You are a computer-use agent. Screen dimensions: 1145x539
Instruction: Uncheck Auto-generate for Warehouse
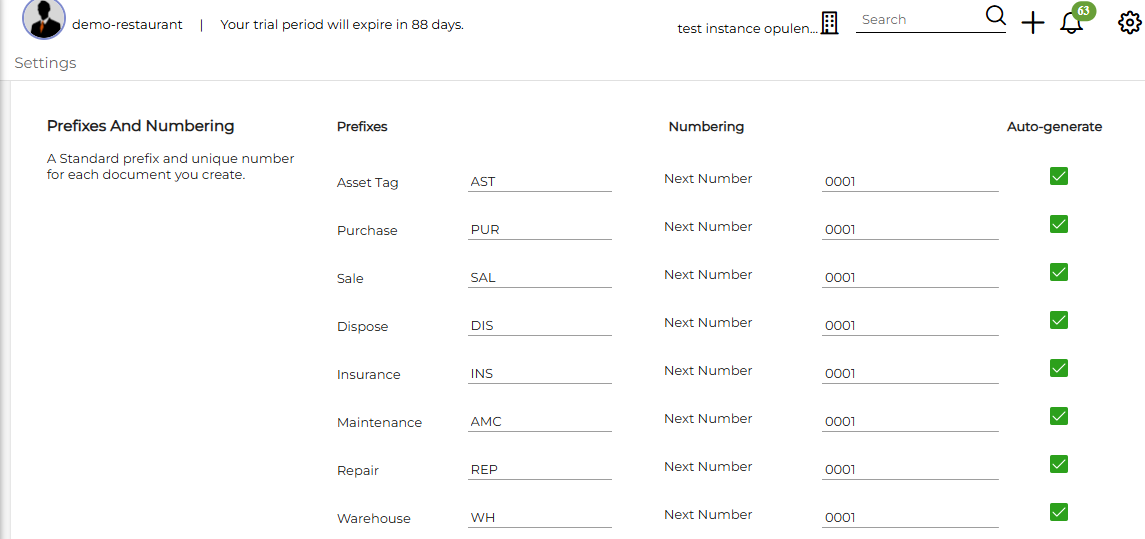(1058, 512)
